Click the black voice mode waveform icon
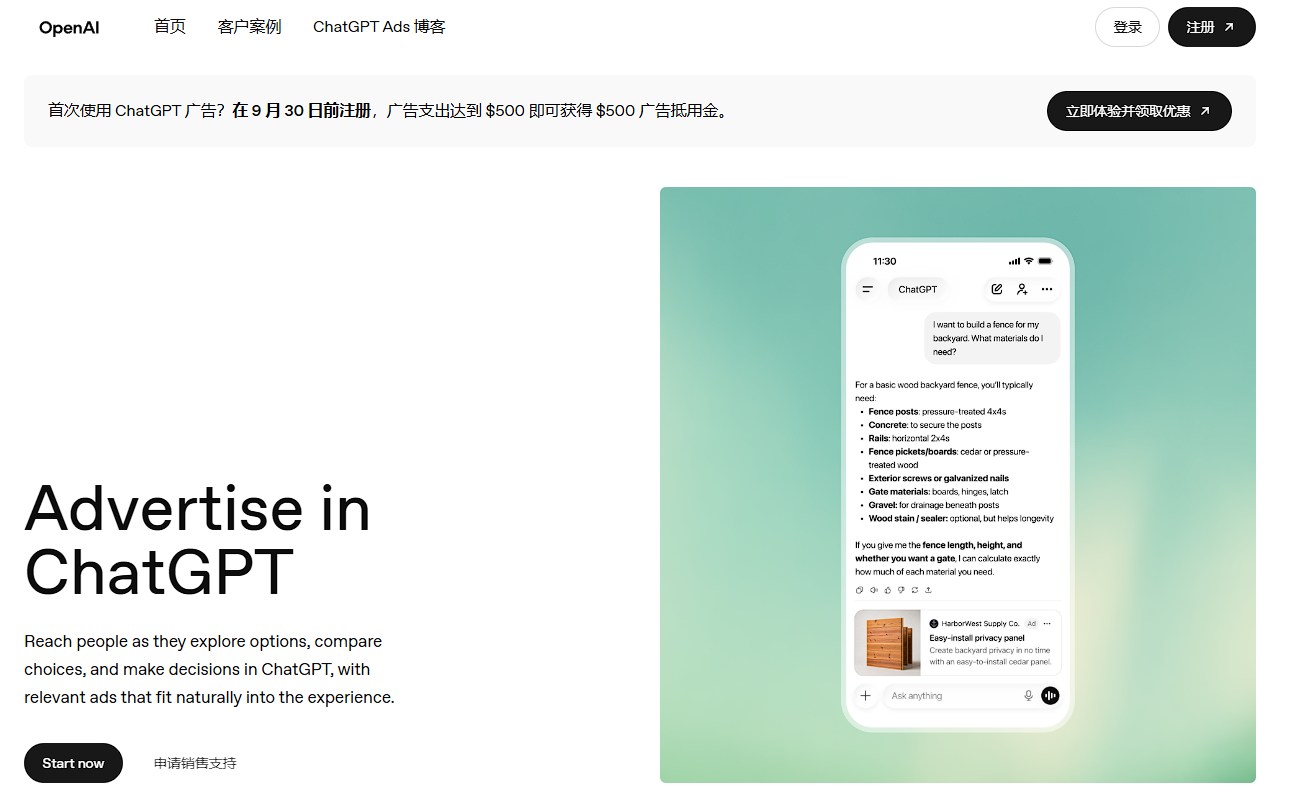The image size is (1289, 806). tap(1050, 696)
